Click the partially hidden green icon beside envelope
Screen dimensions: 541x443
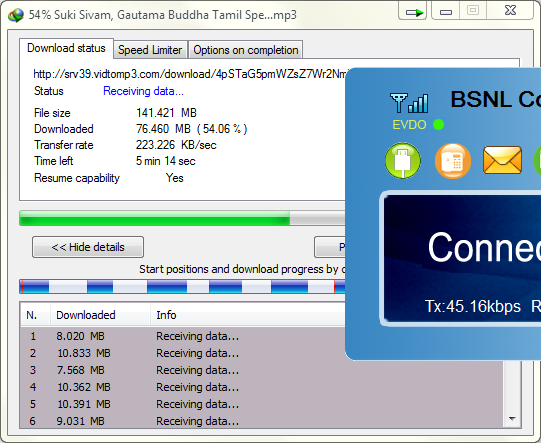537,161
